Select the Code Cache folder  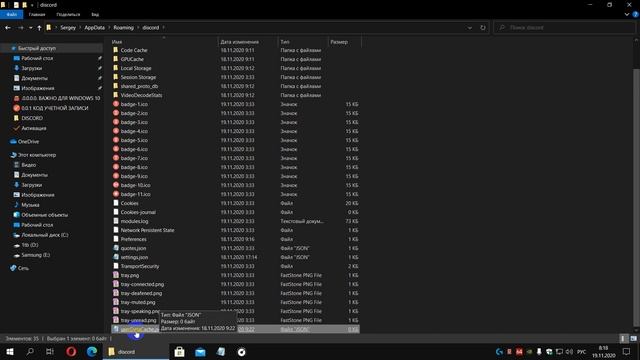click(134, 50)
